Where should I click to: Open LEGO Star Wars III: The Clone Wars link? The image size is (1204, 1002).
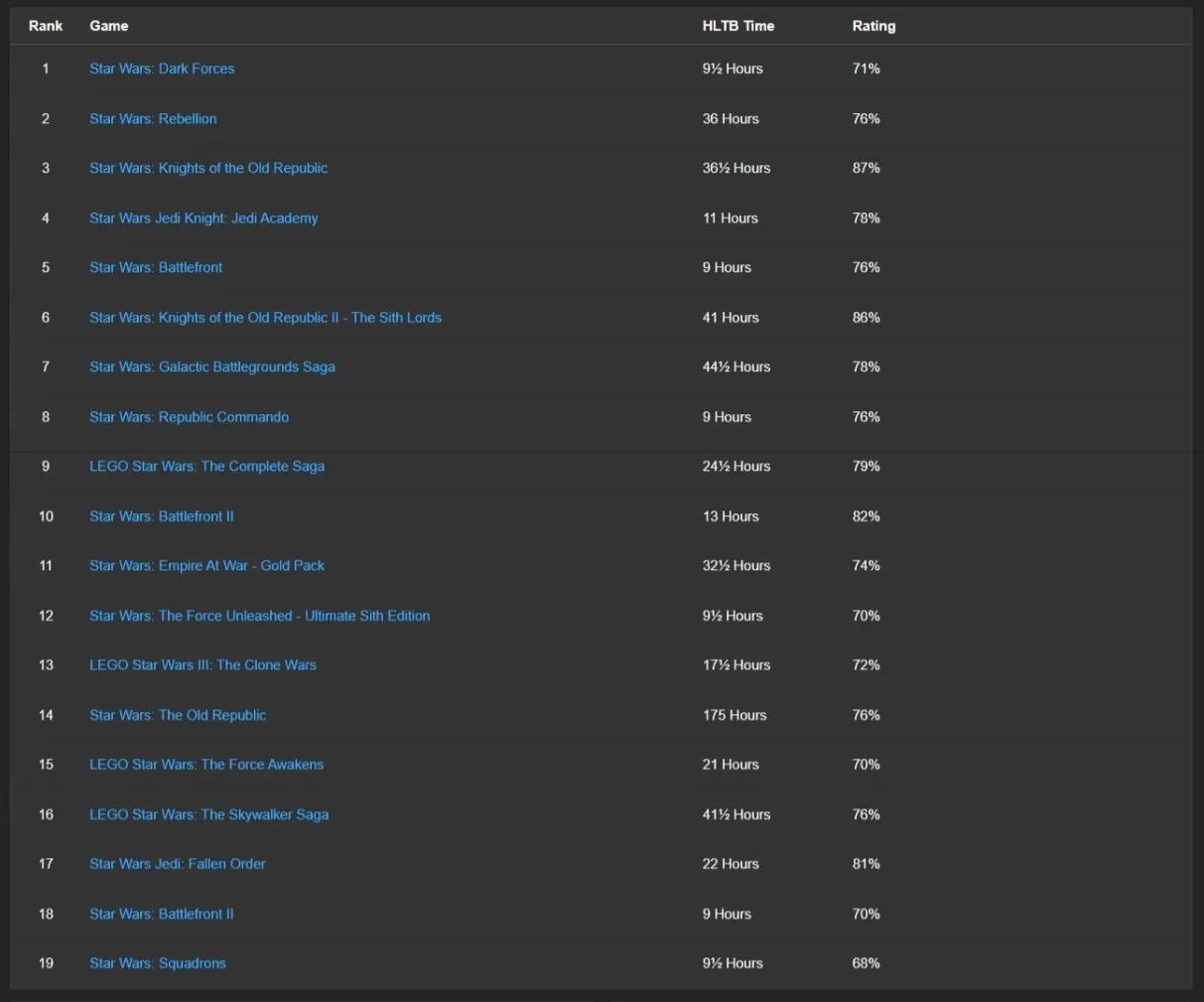tap(202, 664)
